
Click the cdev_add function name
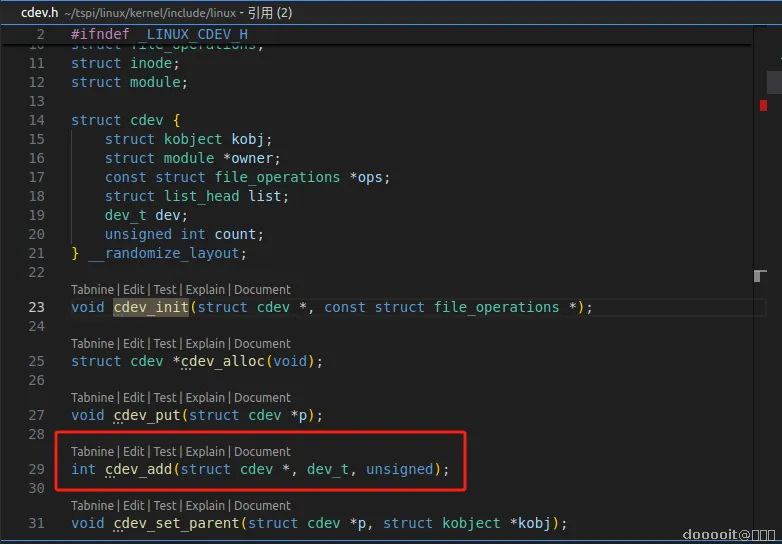pos(138,469)
